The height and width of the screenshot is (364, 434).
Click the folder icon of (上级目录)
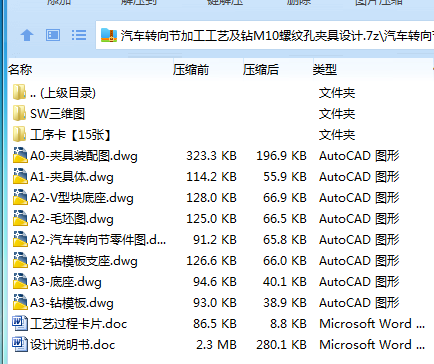[19, 92]
